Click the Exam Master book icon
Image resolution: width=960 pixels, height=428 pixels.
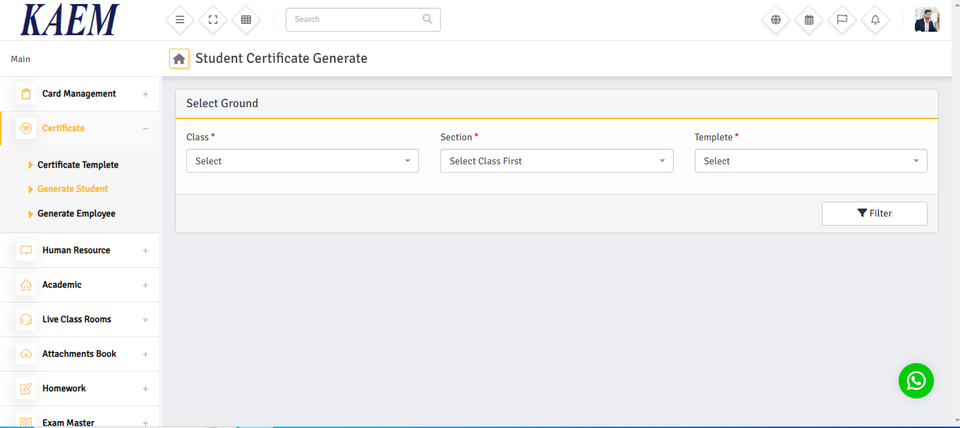26,422
